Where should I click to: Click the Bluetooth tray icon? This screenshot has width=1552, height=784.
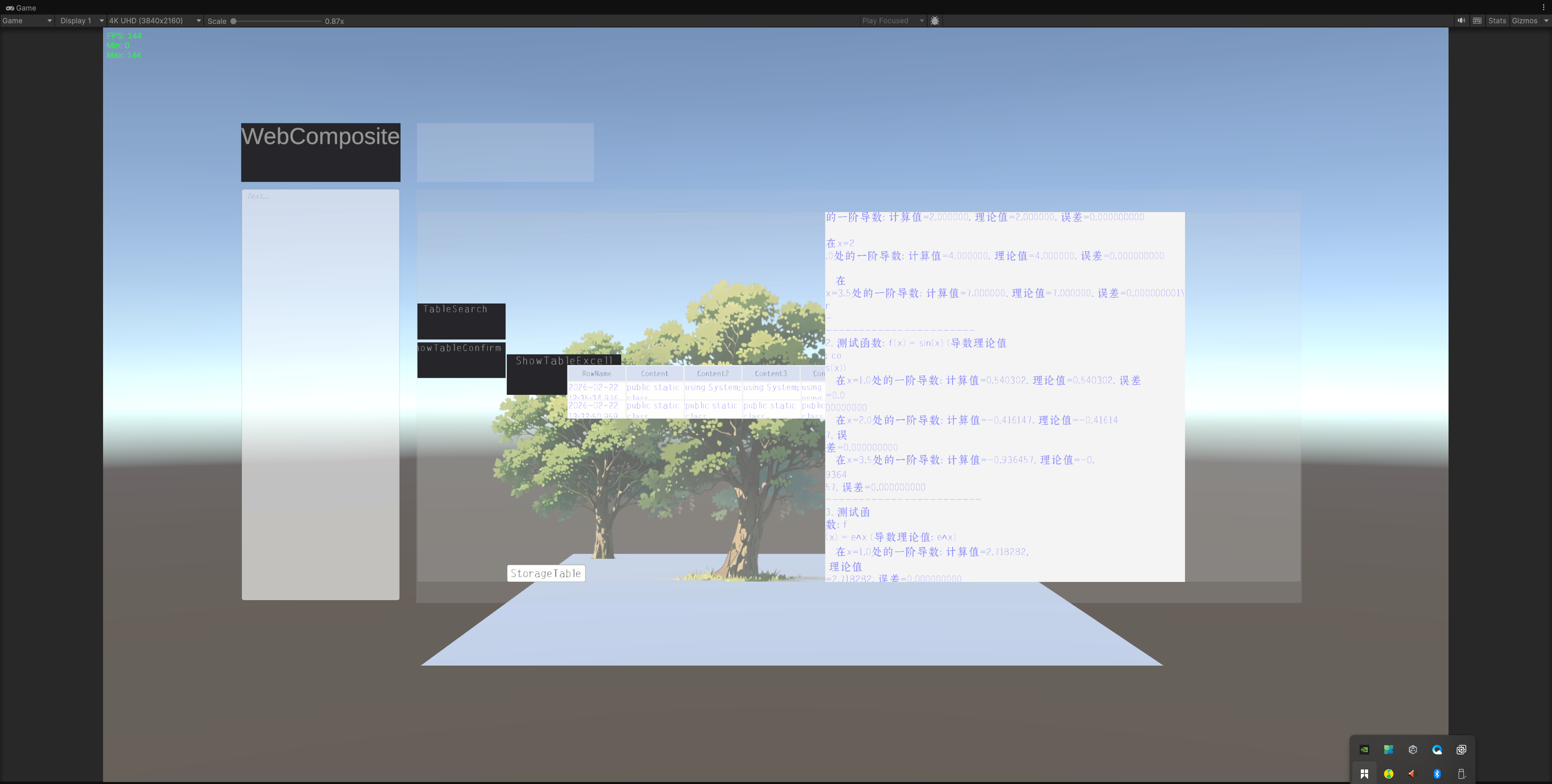1437,774
